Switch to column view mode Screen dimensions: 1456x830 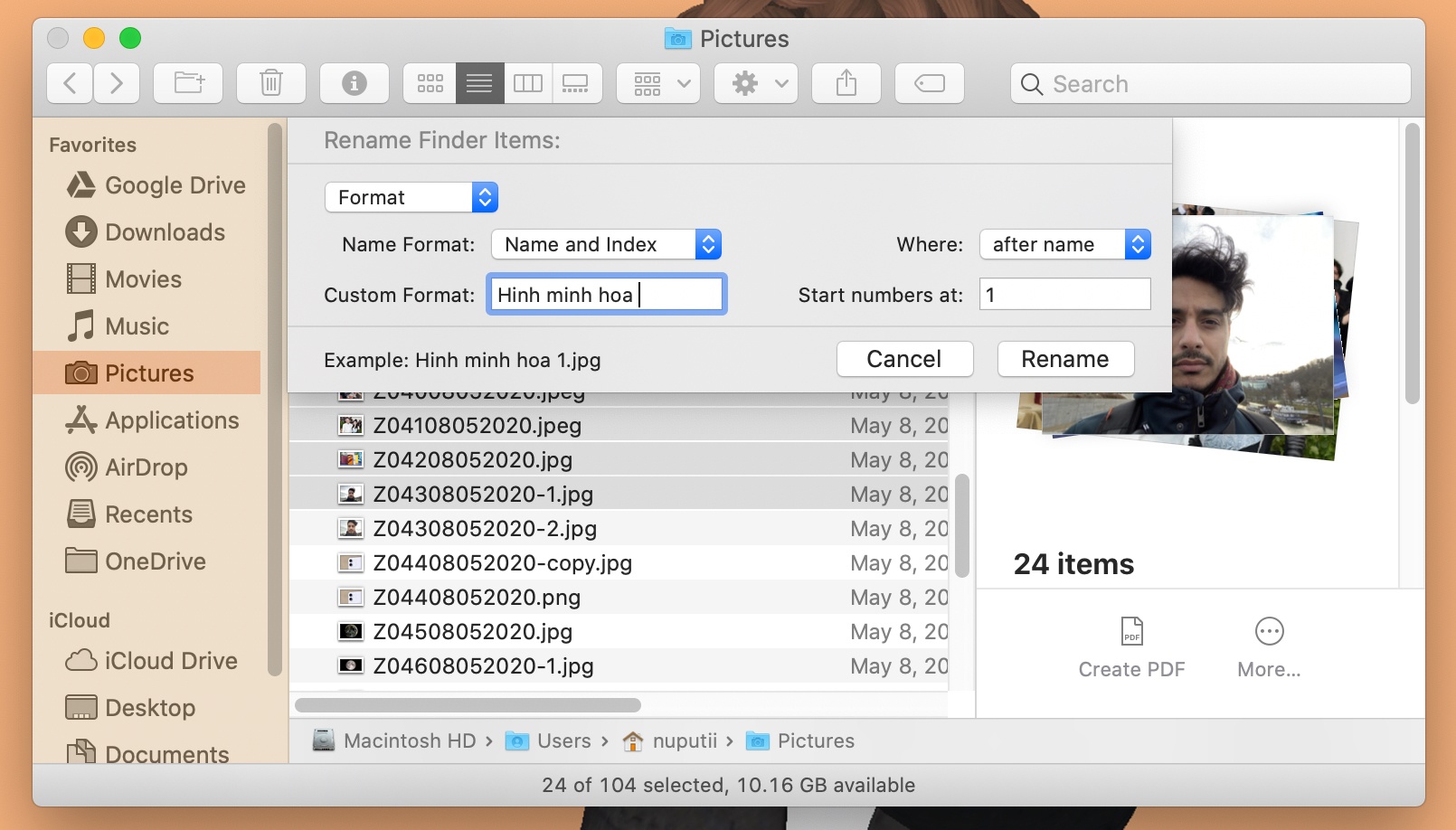pyautogui.click(x=528, y=84)
